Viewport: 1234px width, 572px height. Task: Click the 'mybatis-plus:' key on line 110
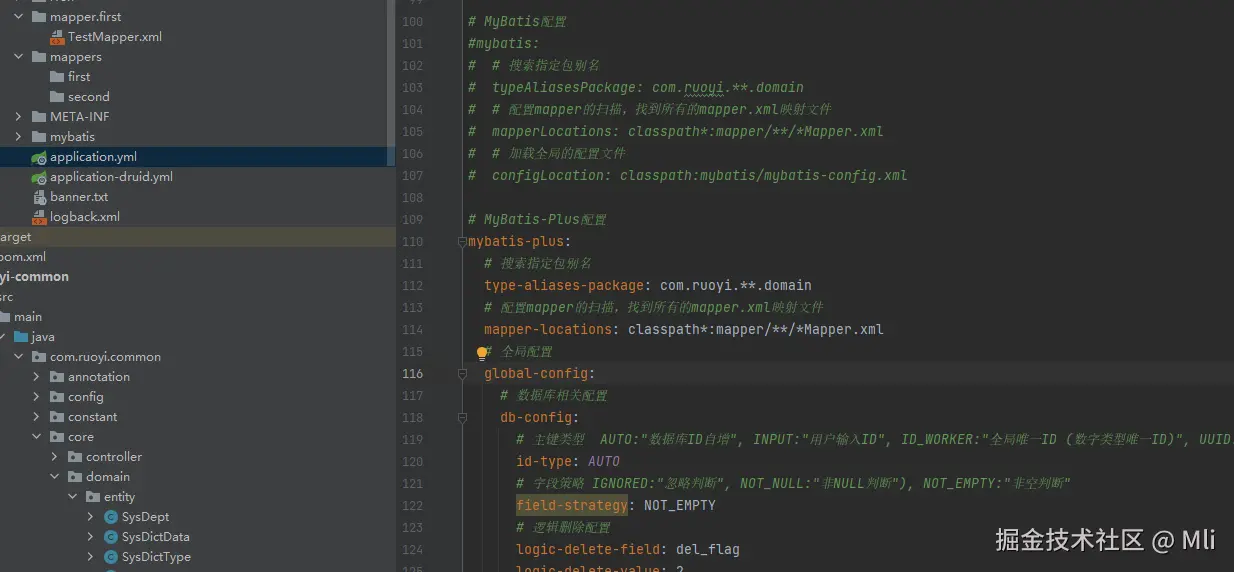click(520, 241)
